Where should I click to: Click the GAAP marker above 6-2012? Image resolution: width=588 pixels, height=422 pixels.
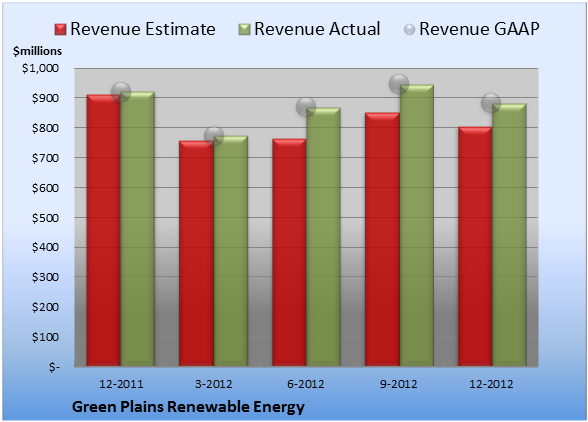click(306, 107)
